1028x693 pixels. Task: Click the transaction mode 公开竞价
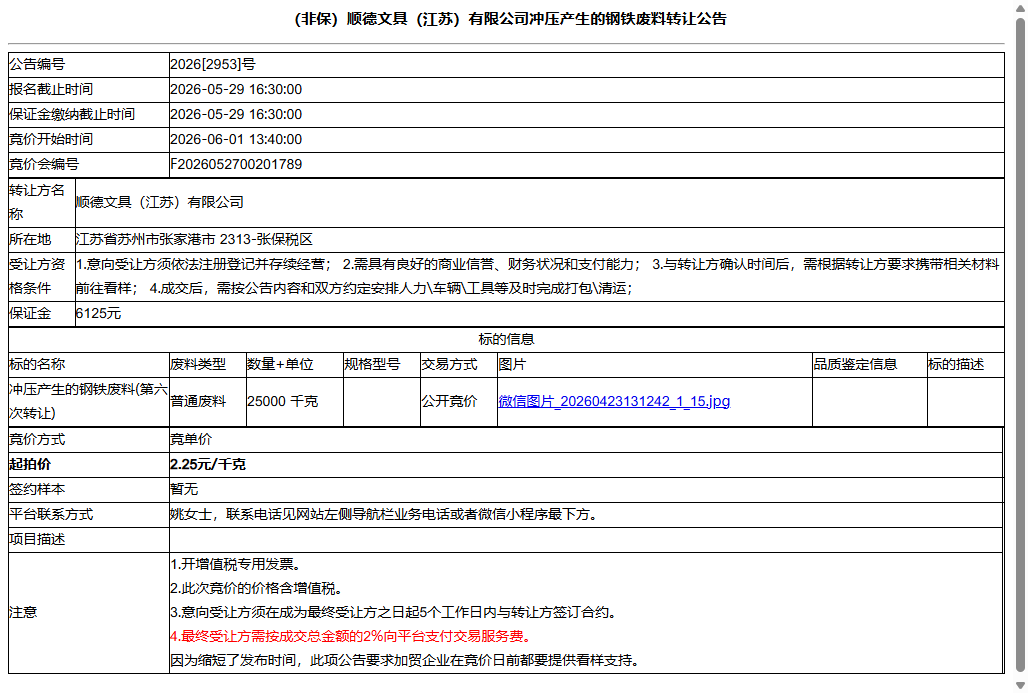click(449, 401)
